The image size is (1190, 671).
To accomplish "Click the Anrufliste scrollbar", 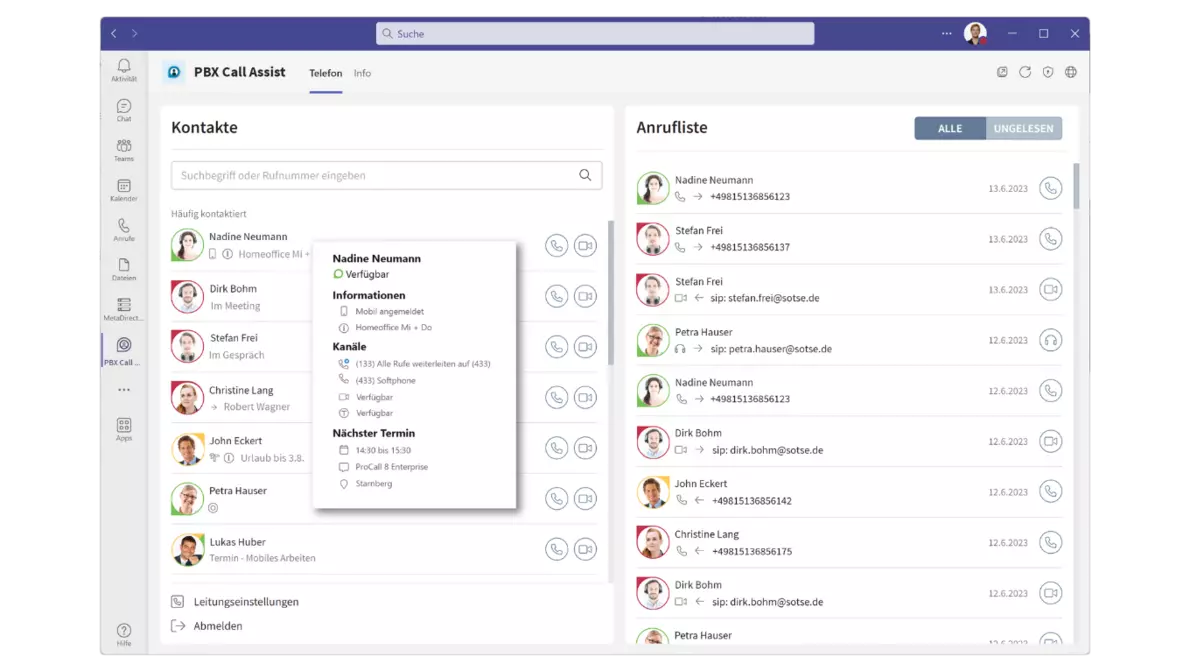I will 1076,186.
